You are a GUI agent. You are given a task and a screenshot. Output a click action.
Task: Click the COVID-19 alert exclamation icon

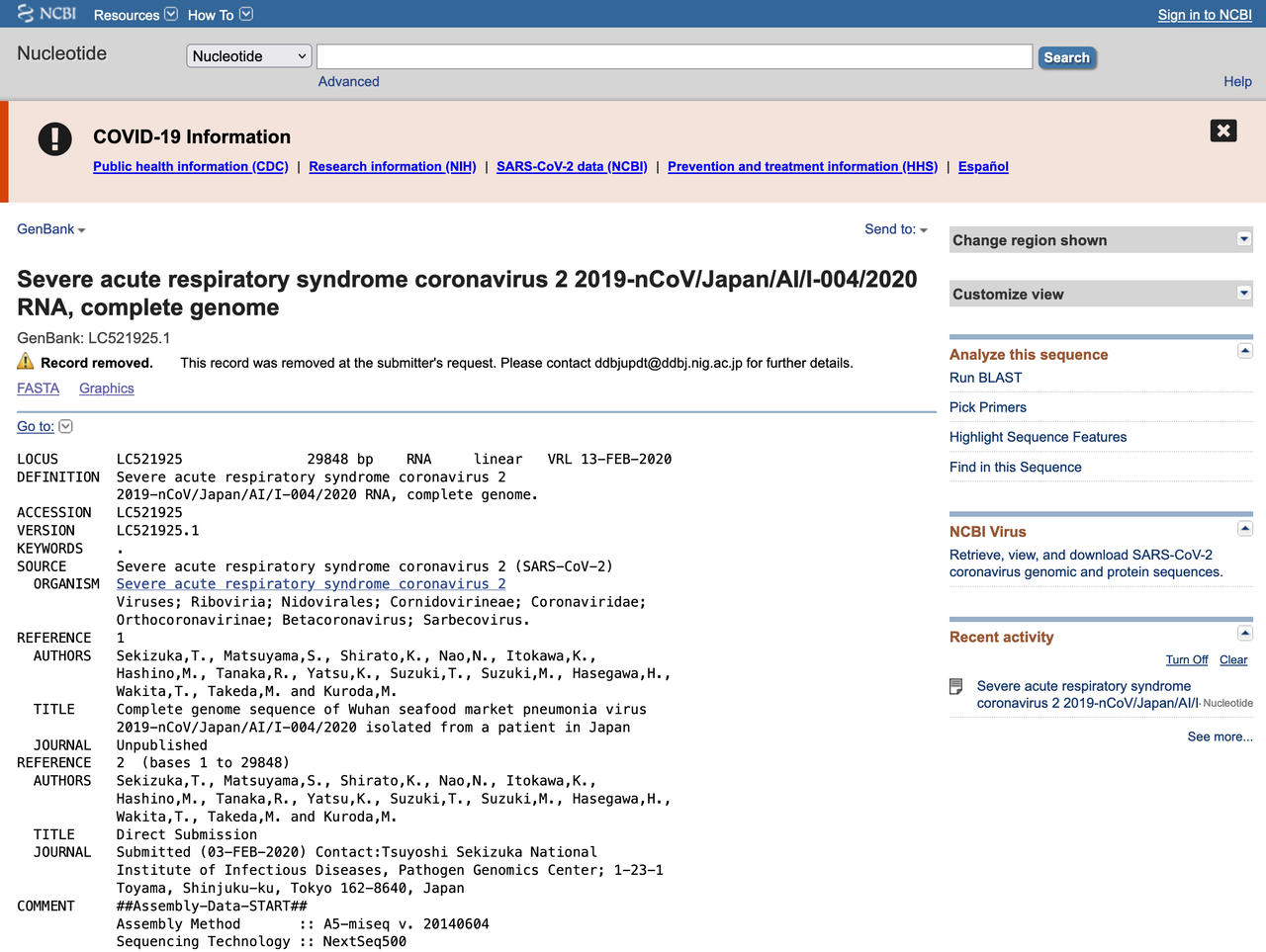[x=55, y=138]
